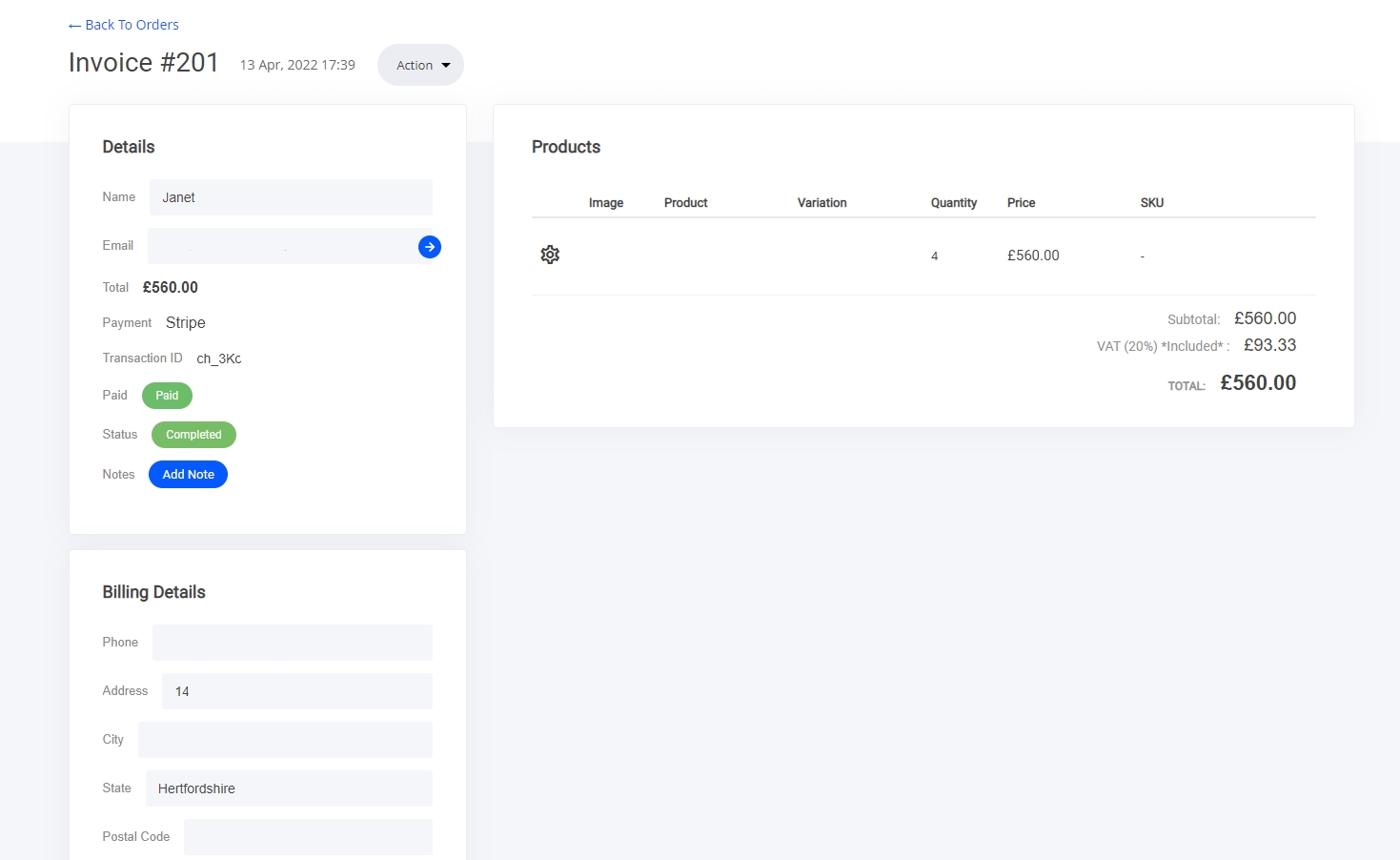Click the empty City field

coord(285,740)
